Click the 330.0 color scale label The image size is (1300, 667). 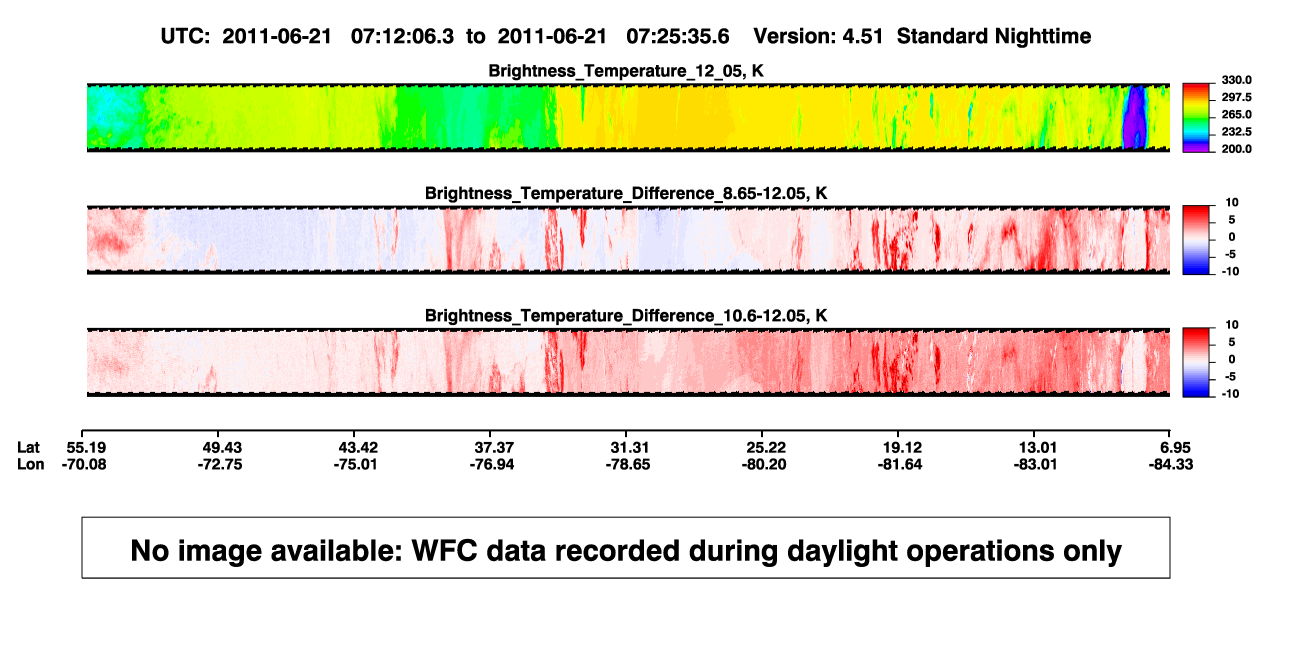coord(1239,80)
